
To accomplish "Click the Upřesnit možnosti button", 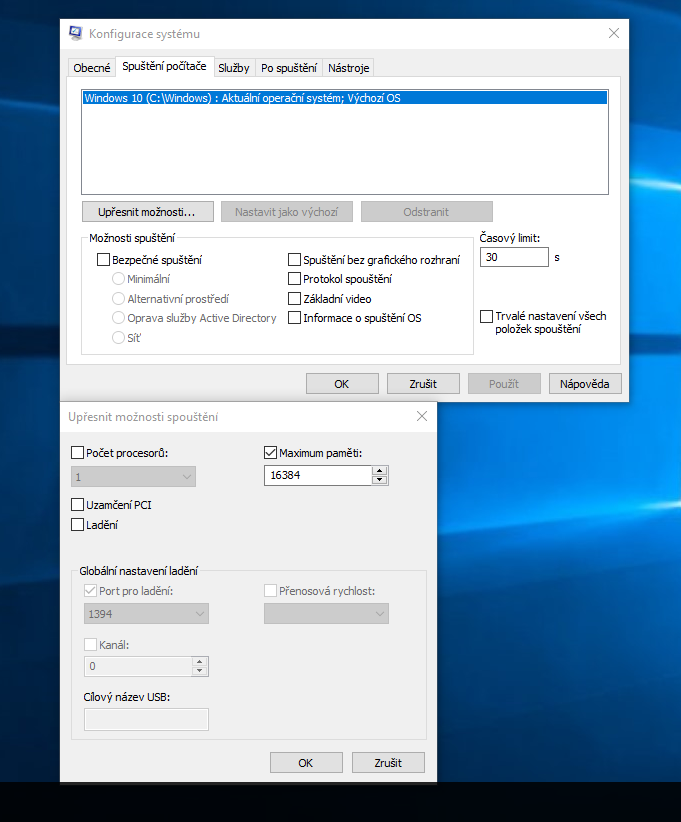I will pyautogui.click(x=147, y=212).
